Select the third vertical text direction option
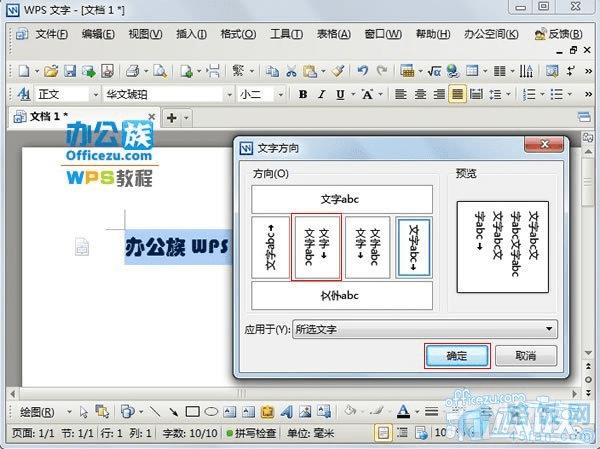This screenshot has height=449, width=600. point(367,247)
